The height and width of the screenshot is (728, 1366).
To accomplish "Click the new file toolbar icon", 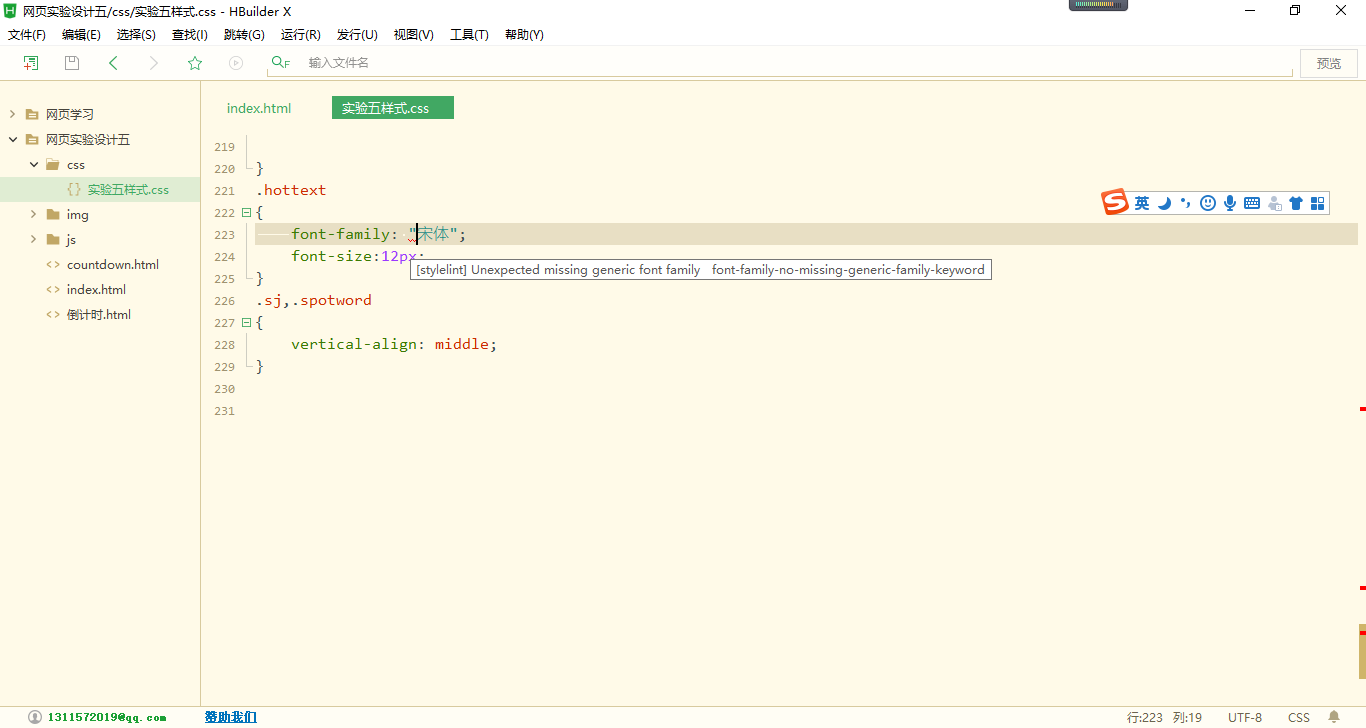I will coord(31,63).
